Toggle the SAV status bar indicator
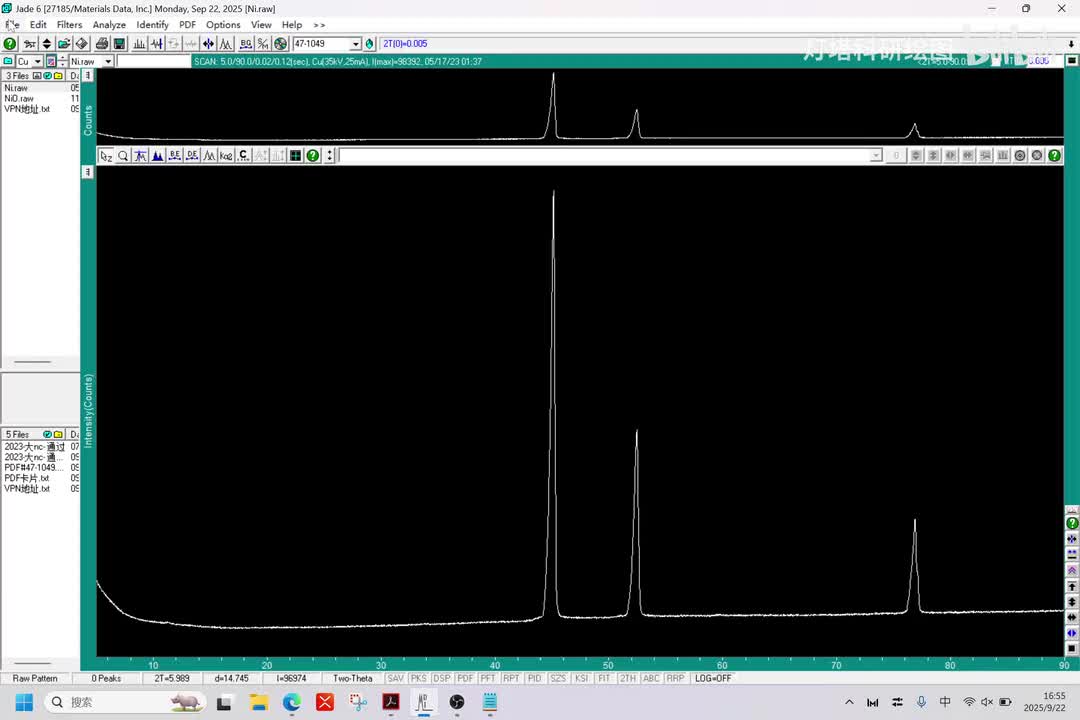Viewport: 1080px width, 720px height. 395,679
